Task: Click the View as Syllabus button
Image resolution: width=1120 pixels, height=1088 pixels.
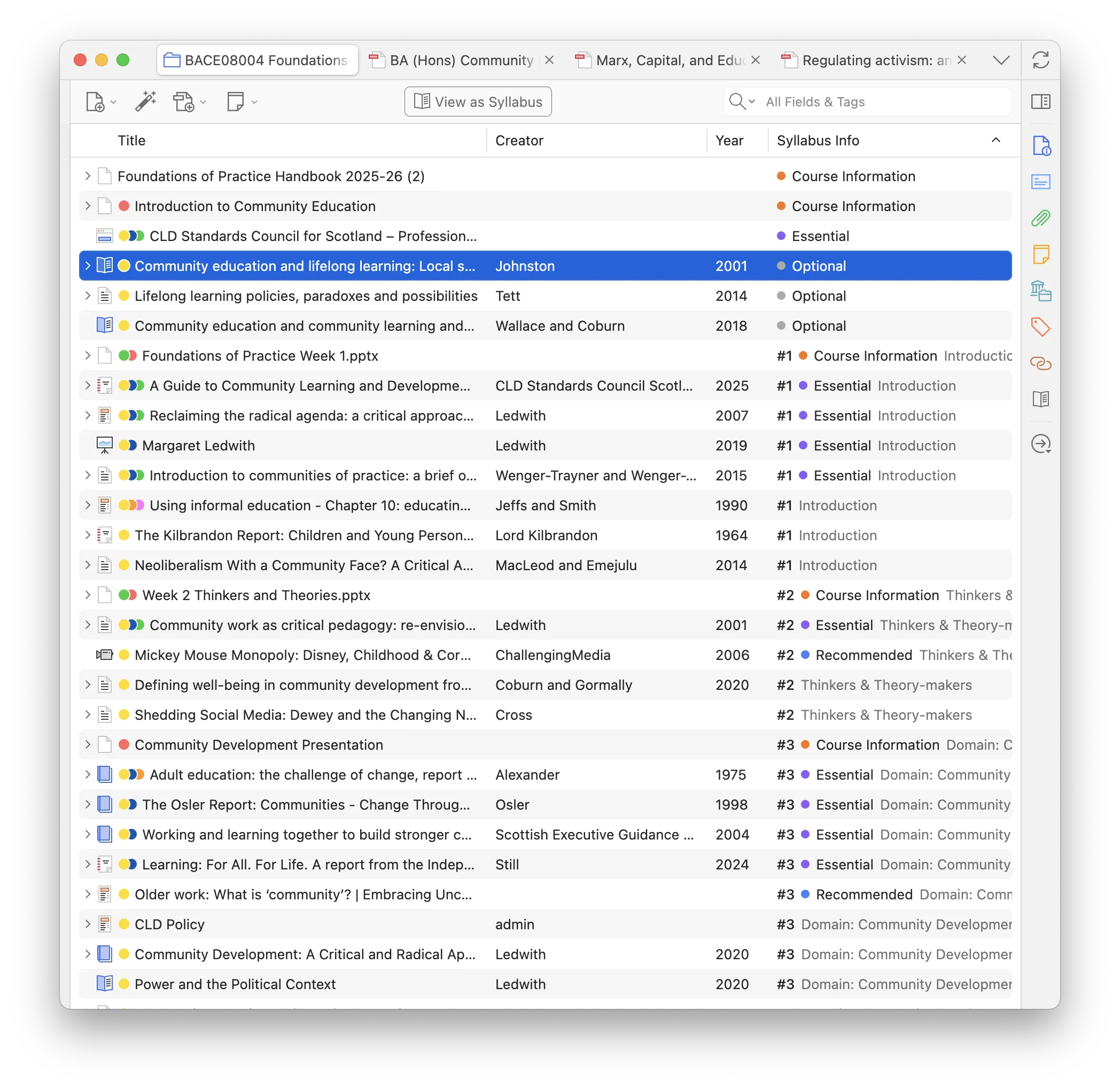Action: tap(478, 102)
